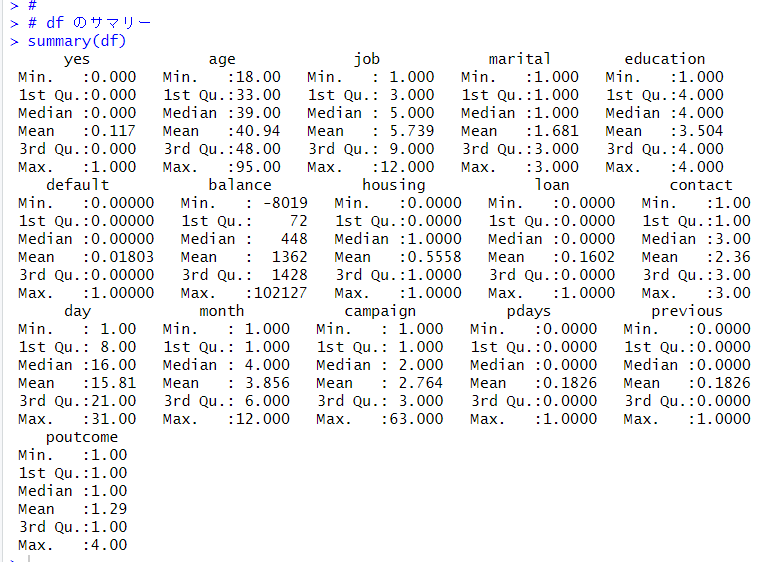Select the 'age' column header
766x562 pixels.
point(222,60)
